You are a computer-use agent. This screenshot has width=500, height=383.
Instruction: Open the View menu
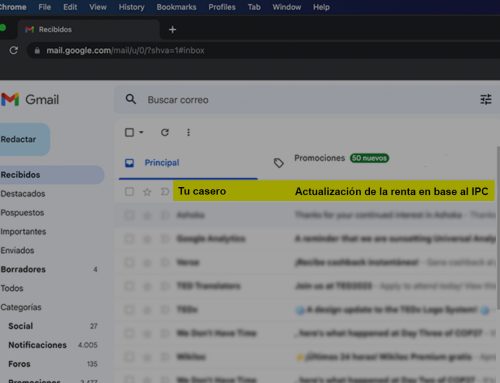coord(98,7)
